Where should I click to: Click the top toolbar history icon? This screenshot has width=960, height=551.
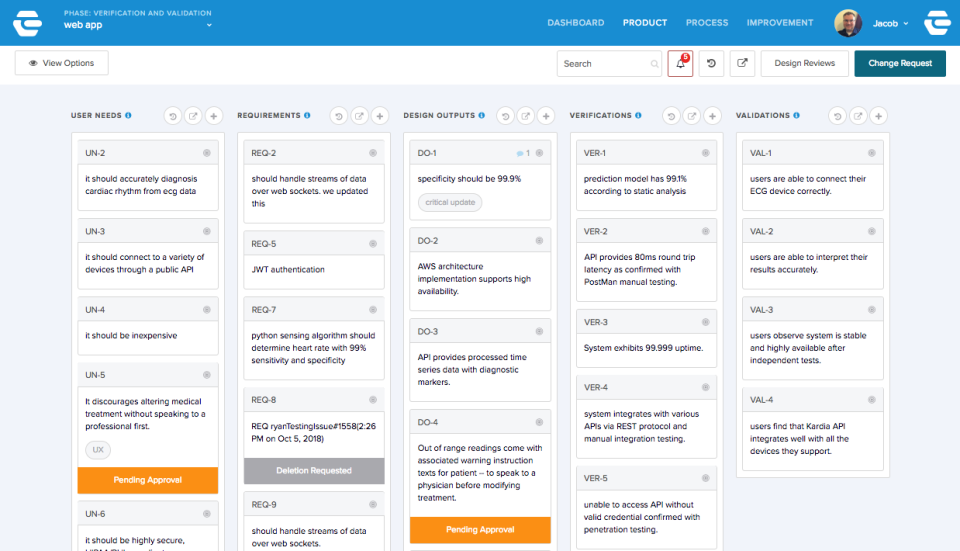click(711, 63)
